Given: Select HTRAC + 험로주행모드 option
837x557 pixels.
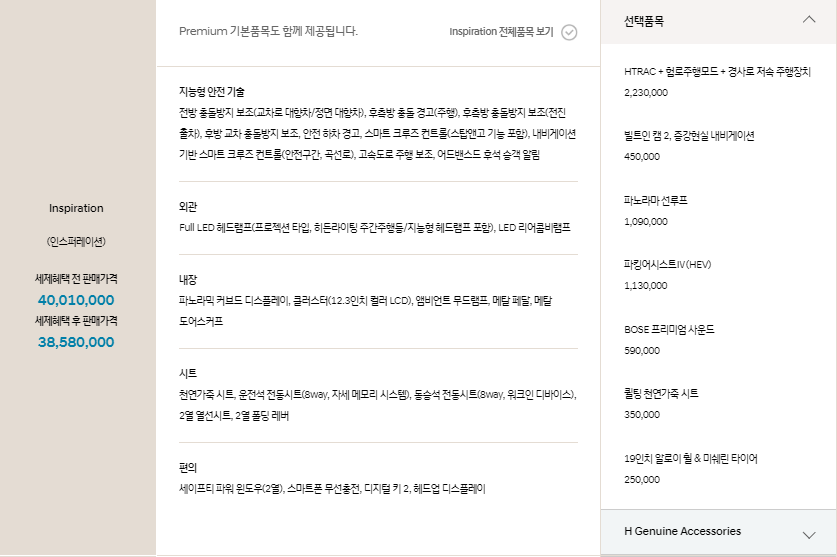Looking at the screenshot, I should coord(717,72).
